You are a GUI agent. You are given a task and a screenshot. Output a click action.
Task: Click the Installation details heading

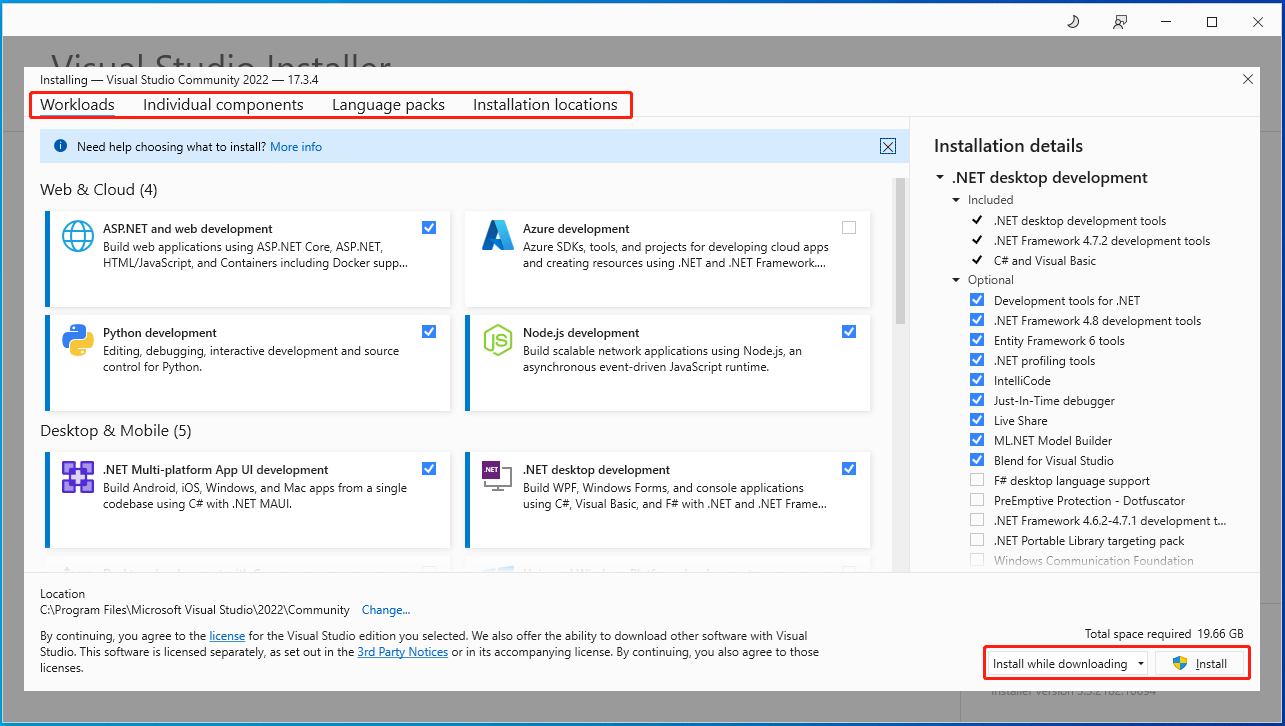tap(1008, 146)
